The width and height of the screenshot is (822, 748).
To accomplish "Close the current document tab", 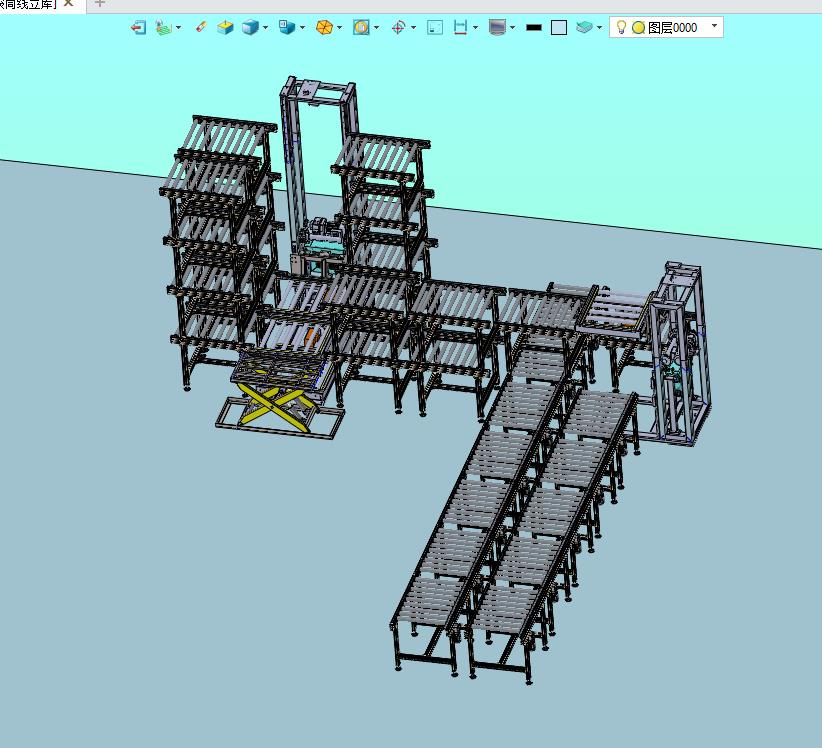I will click(x=68, y=3).
